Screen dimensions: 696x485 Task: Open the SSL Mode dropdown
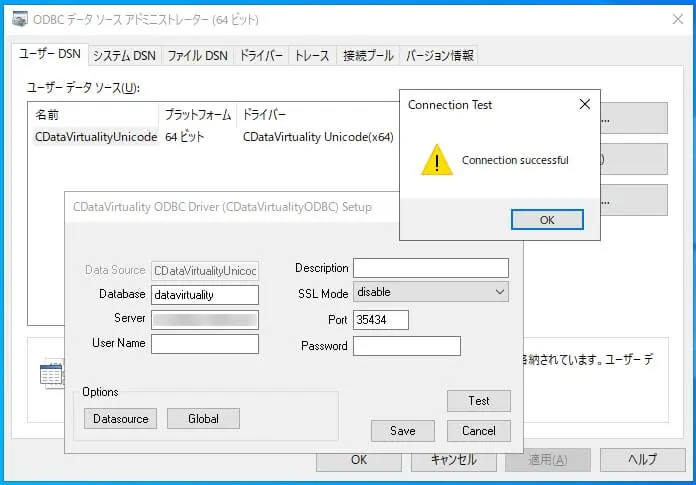pyautogui.click(x=431, y=292)
